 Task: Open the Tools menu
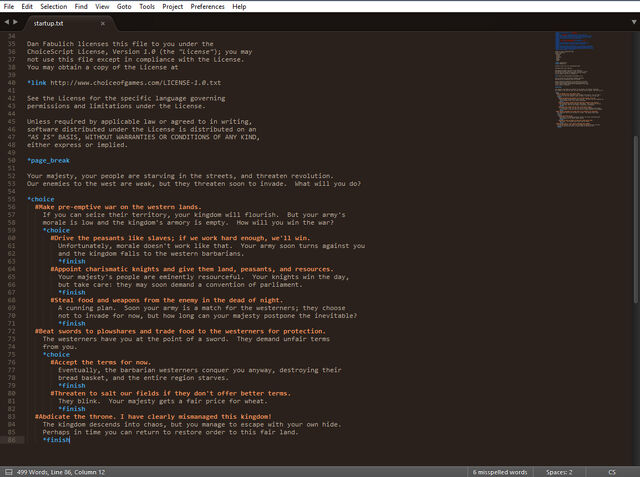147,7
